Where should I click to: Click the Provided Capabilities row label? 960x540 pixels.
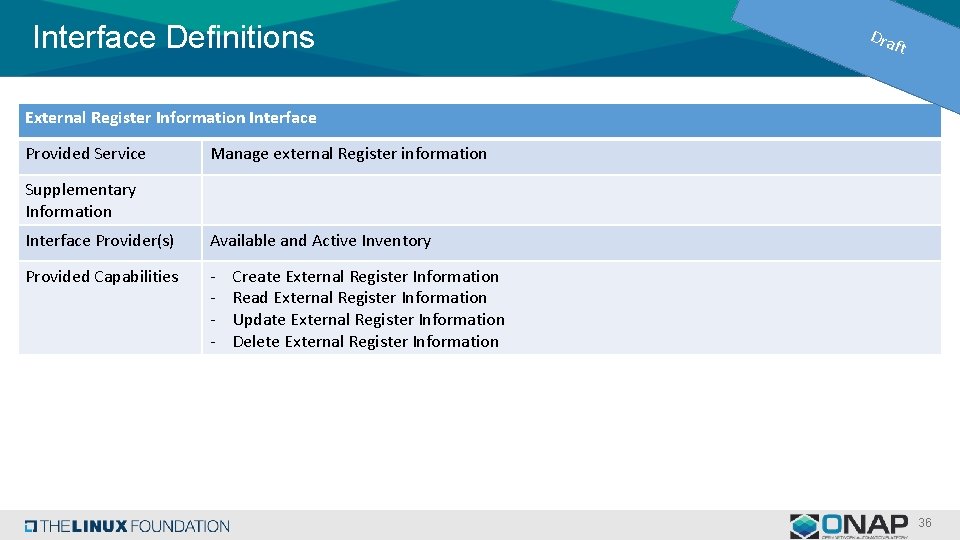(x=102, y=277)
